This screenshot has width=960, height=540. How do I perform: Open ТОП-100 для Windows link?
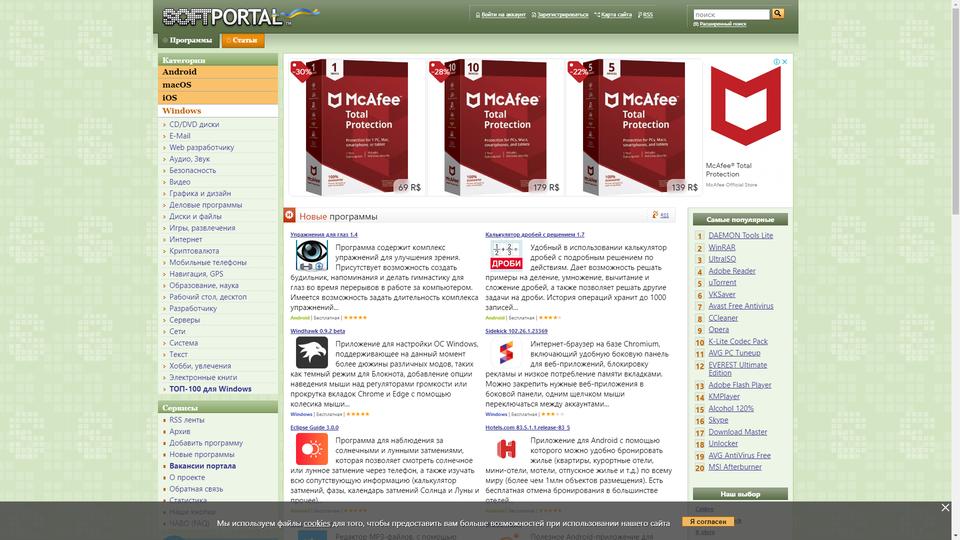(210, 389)
